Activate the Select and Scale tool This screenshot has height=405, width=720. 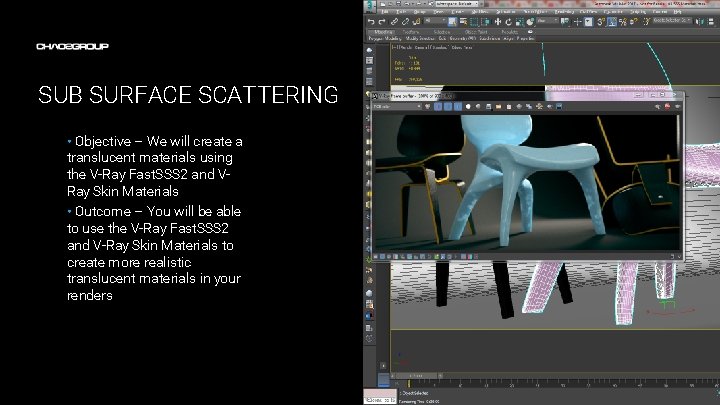tap(520, 22)
